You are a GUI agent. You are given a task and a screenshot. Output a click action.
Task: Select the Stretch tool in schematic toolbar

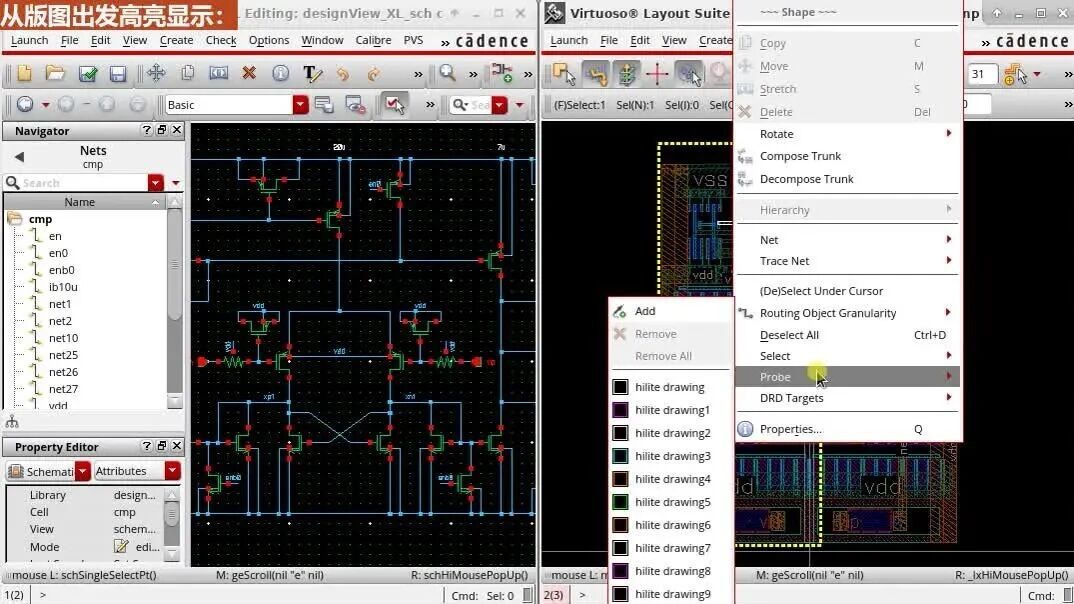click(218, 73)
